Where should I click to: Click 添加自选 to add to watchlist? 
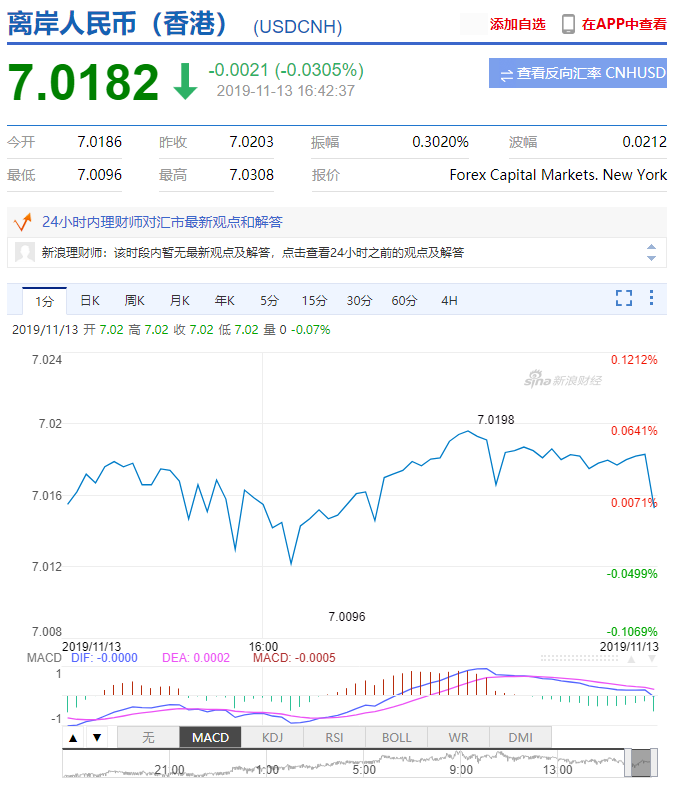517,24
